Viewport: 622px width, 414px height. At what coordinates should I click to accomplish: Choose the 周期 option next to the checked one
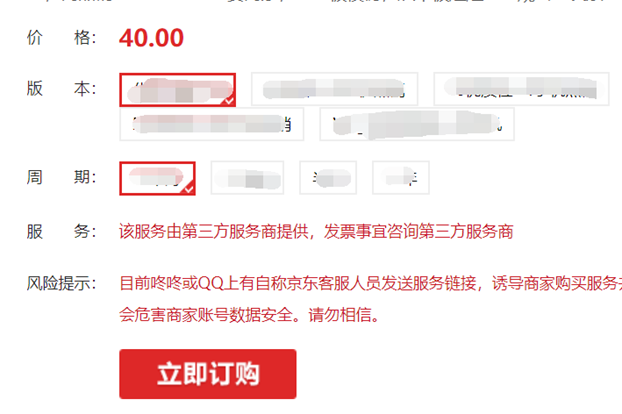tap(247, 177)
